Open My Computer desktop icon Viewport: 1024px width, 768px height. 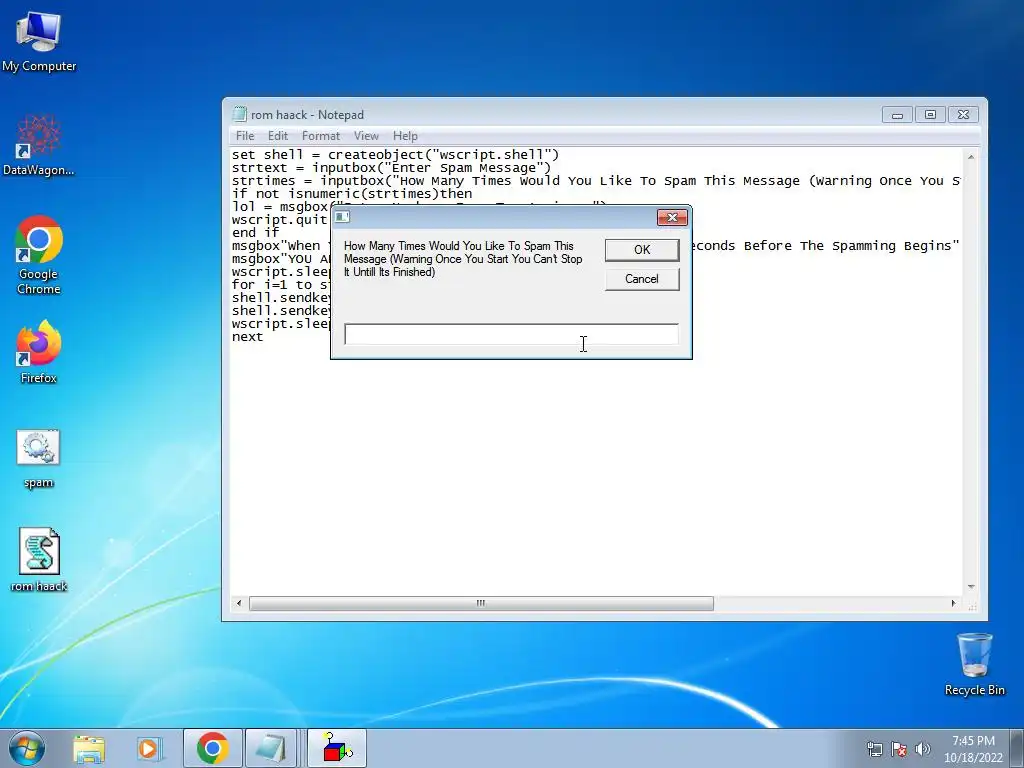(x=39, y=40)
